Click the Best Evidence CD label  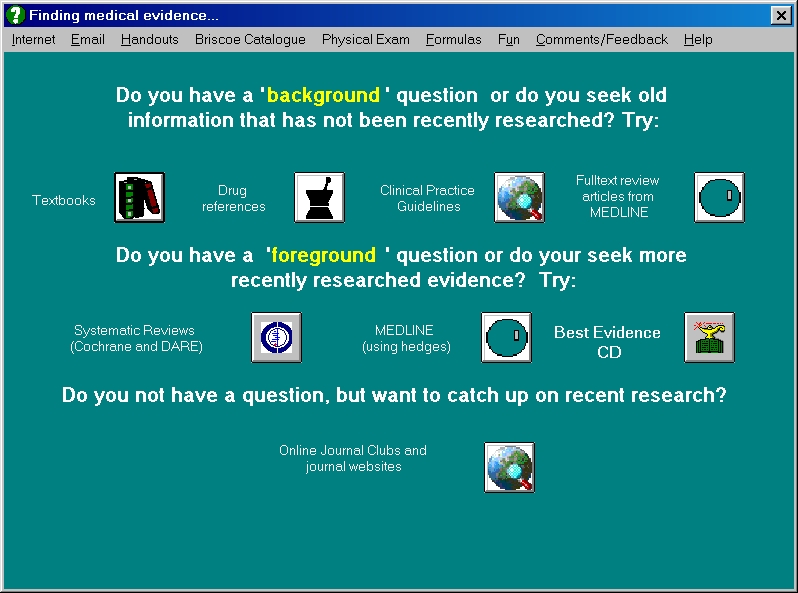coord(607,342)
